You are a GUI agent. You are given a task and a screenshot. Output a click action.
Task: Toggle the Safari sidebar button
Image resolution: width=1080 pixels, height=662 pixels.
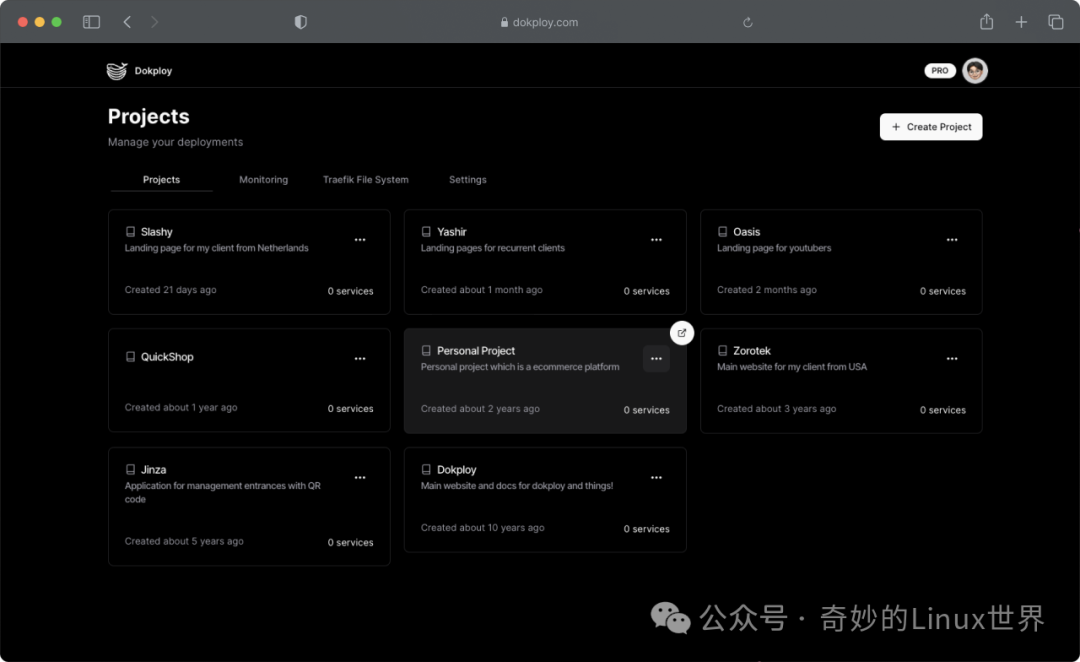91,22
